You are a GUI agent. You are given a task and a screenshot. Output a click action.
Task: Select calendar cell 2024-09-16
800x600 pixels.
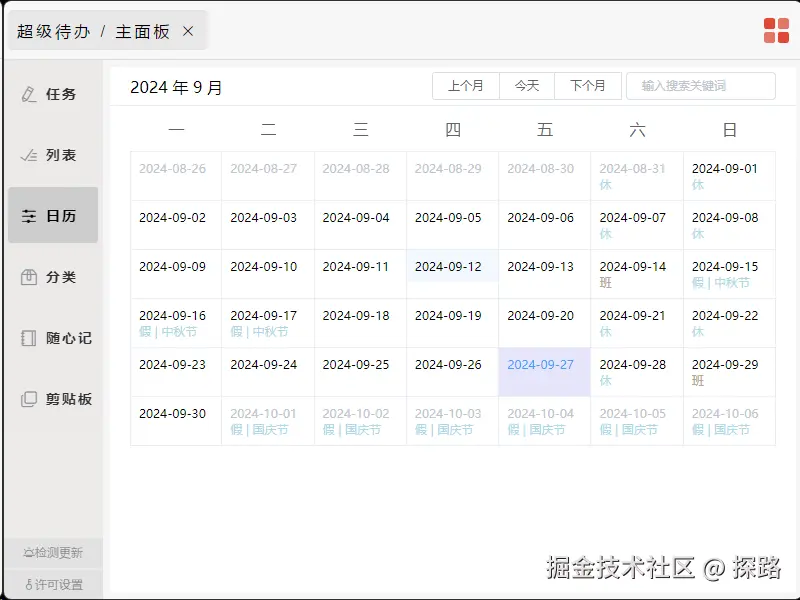[176, 323]
